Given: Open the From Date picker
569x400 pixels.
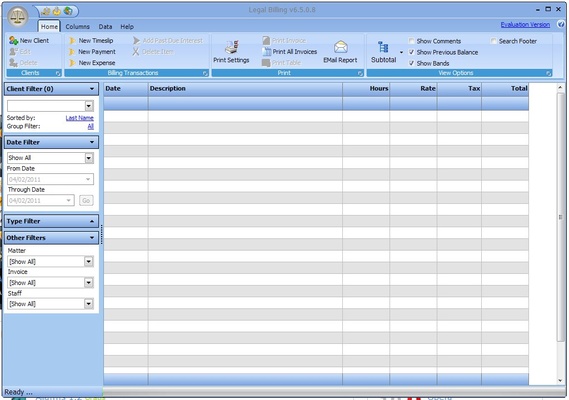Looking at the screenshot, I should tap(88, 179).
